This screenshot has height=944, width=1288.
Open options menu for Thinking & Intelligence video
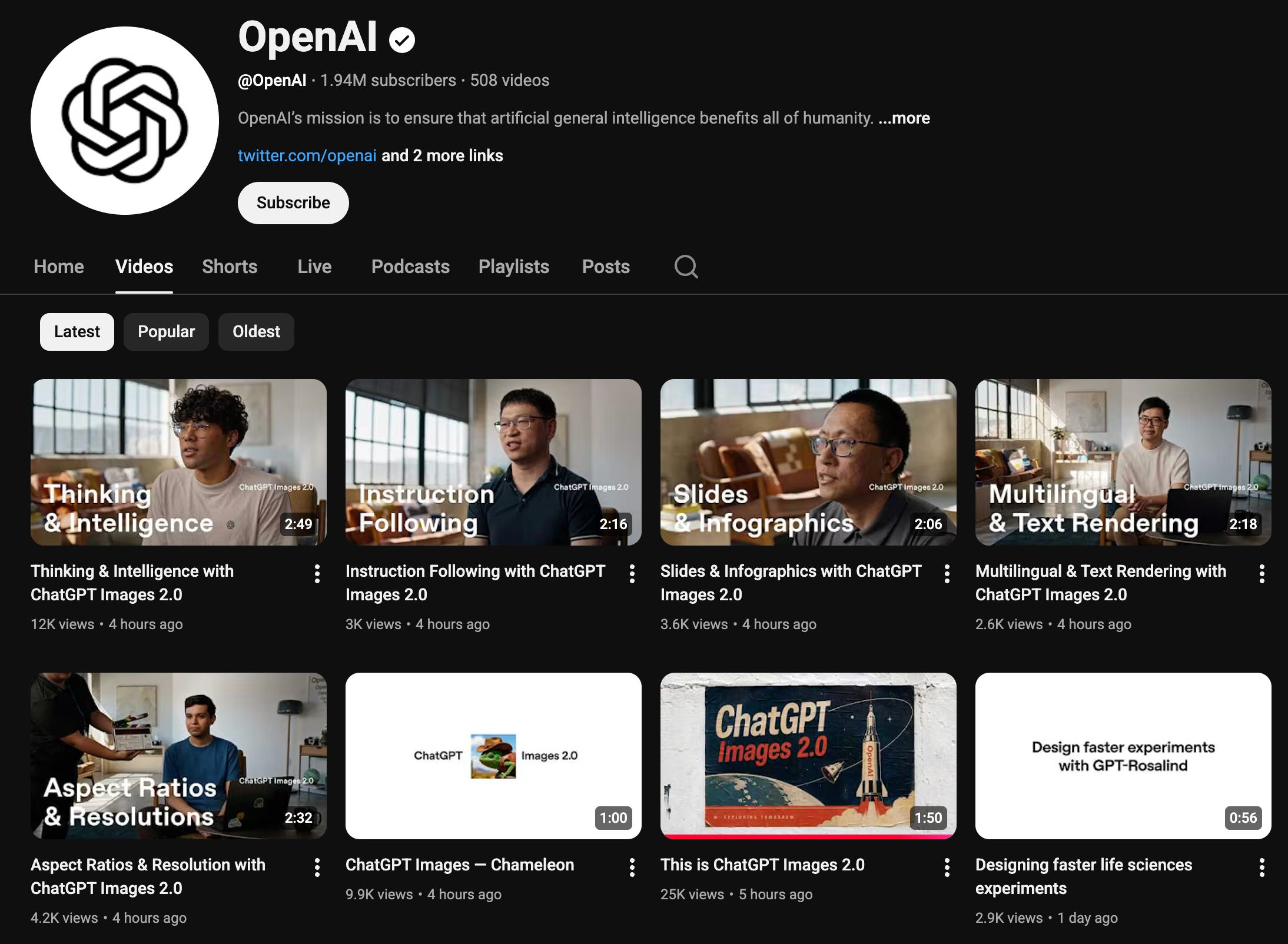317,574
